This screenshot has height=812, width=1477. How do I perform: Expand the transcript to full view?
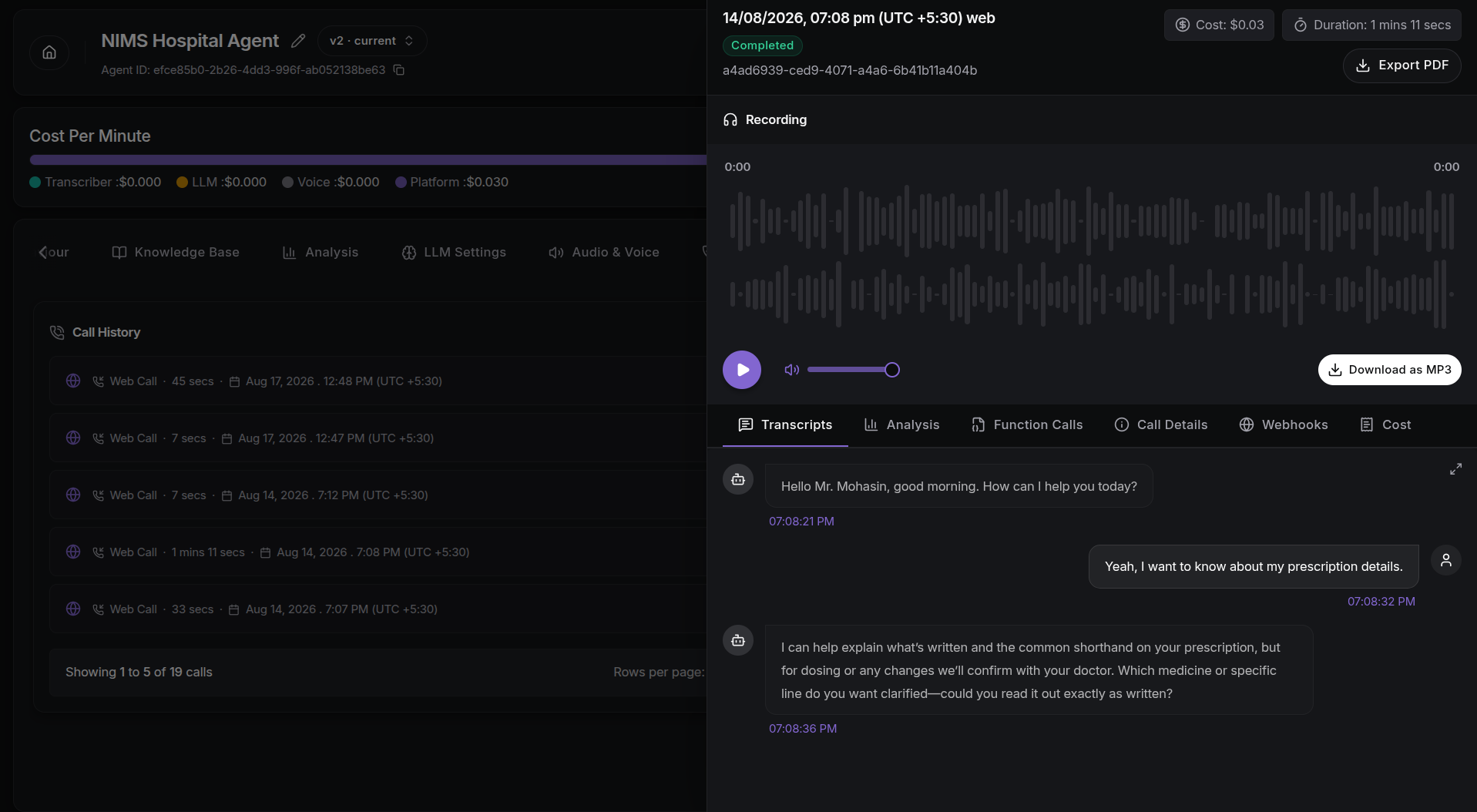[1455, 469]
